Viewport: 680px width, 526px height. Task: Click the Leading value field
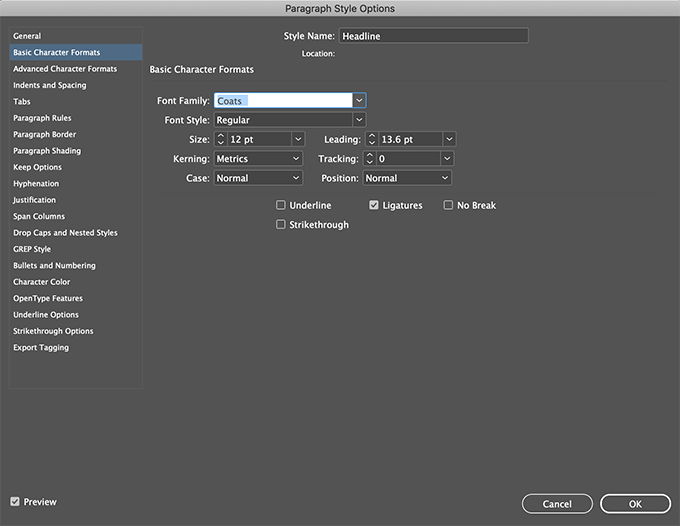coord(410,139)
